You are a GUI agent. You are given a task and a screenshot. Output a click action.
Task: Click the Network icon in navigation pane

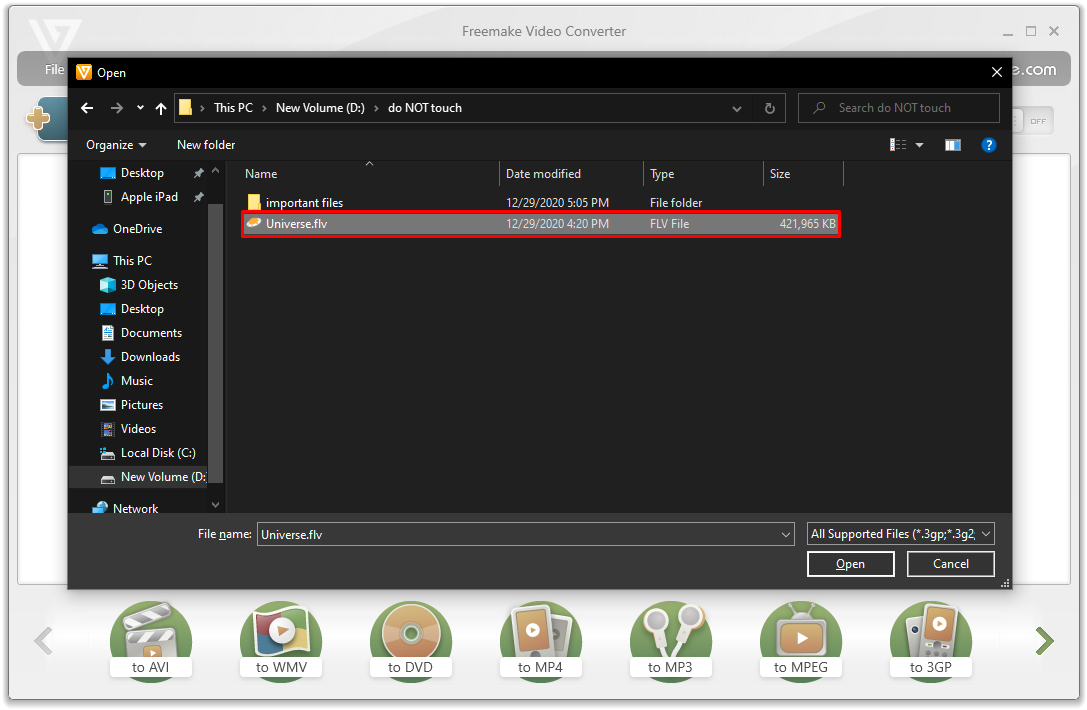click(x=100, y=508)
